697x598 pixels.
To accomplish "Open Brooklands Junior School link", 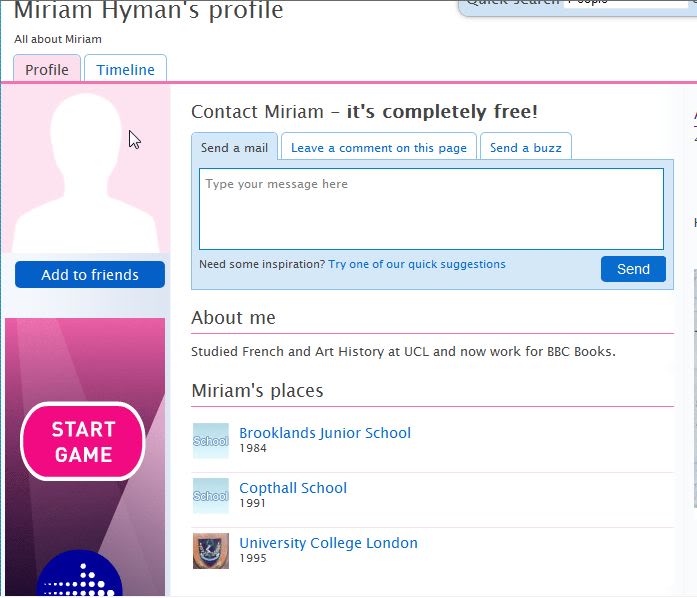I will pos(325,433).
